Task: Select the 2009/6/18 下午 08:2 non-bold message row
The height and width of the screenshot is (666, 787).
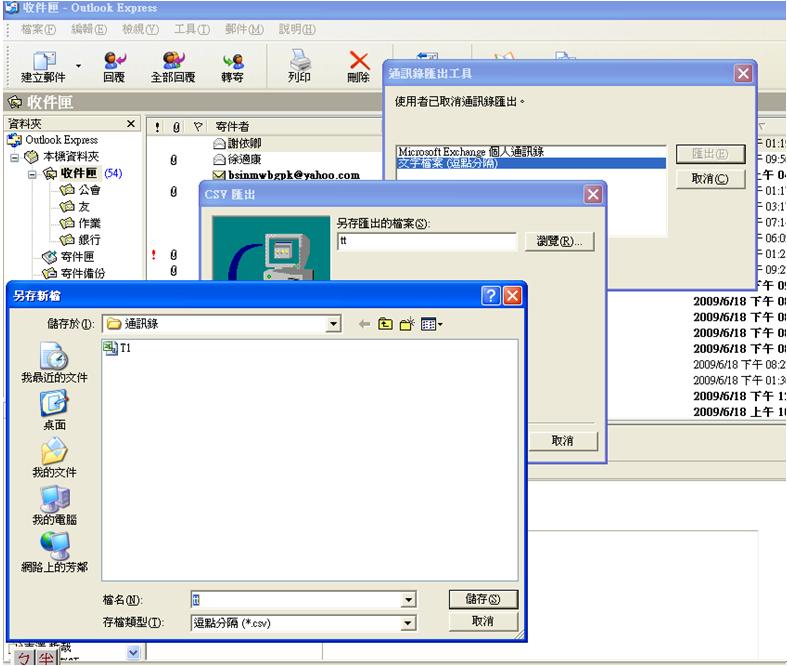Action: pyautogui.click(x=739, y=364)
